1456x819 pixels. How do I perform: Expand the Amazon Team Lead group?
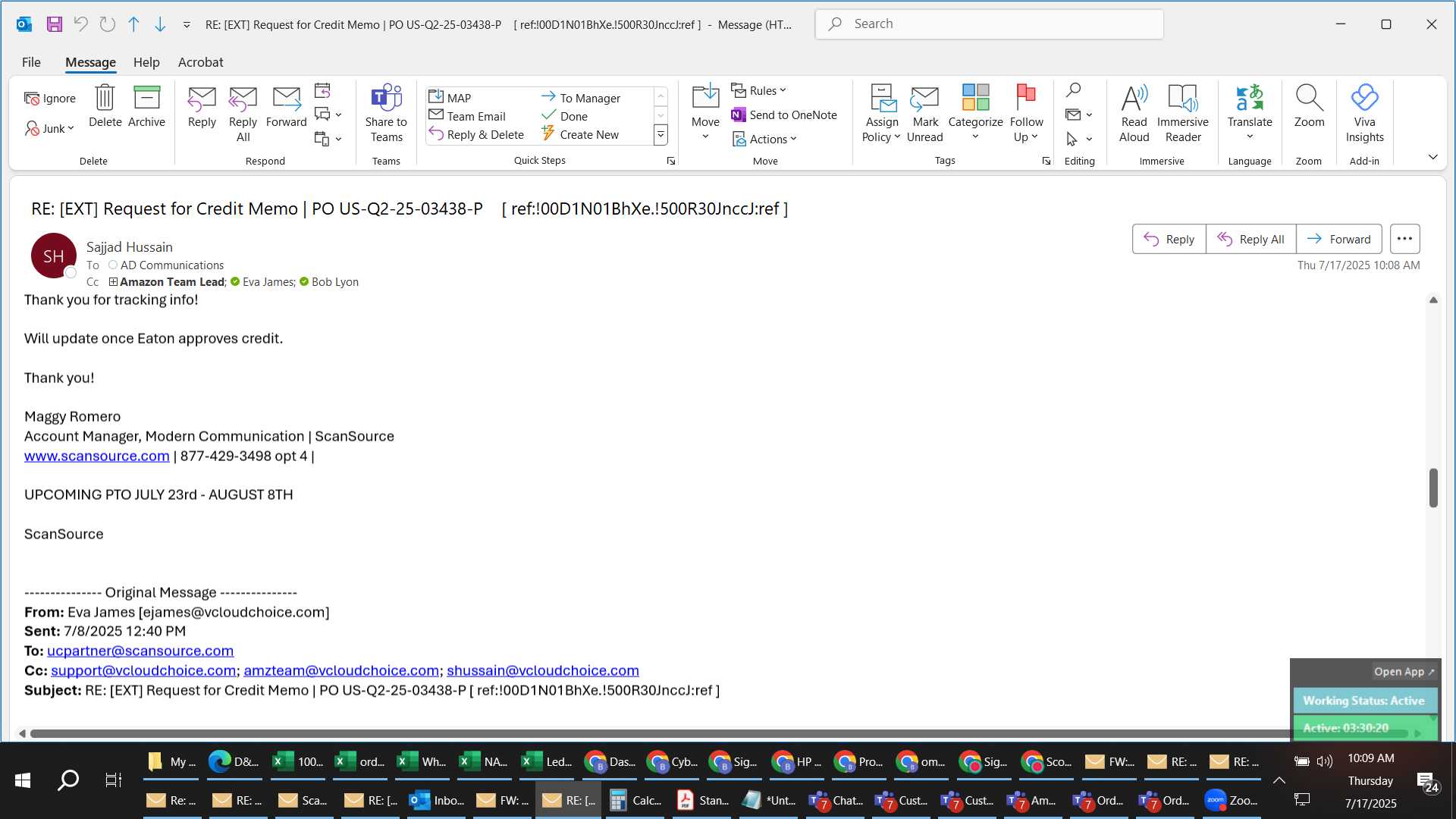pos(113,281)
